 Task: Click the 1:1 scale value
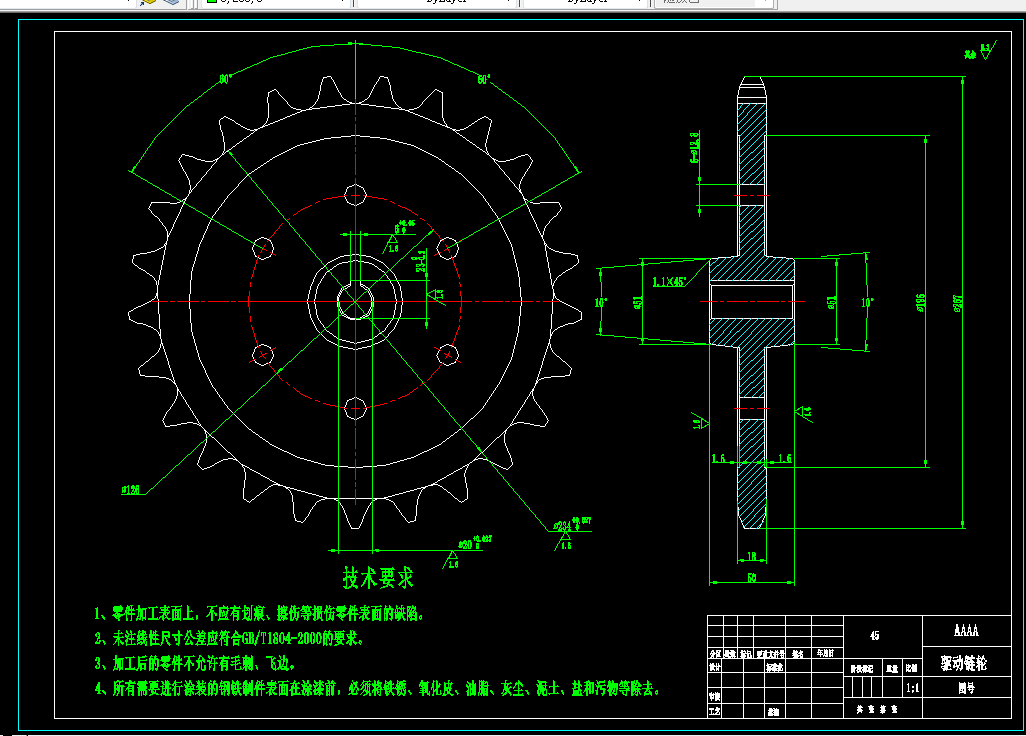pyautogui.click(x=912, y=688)
